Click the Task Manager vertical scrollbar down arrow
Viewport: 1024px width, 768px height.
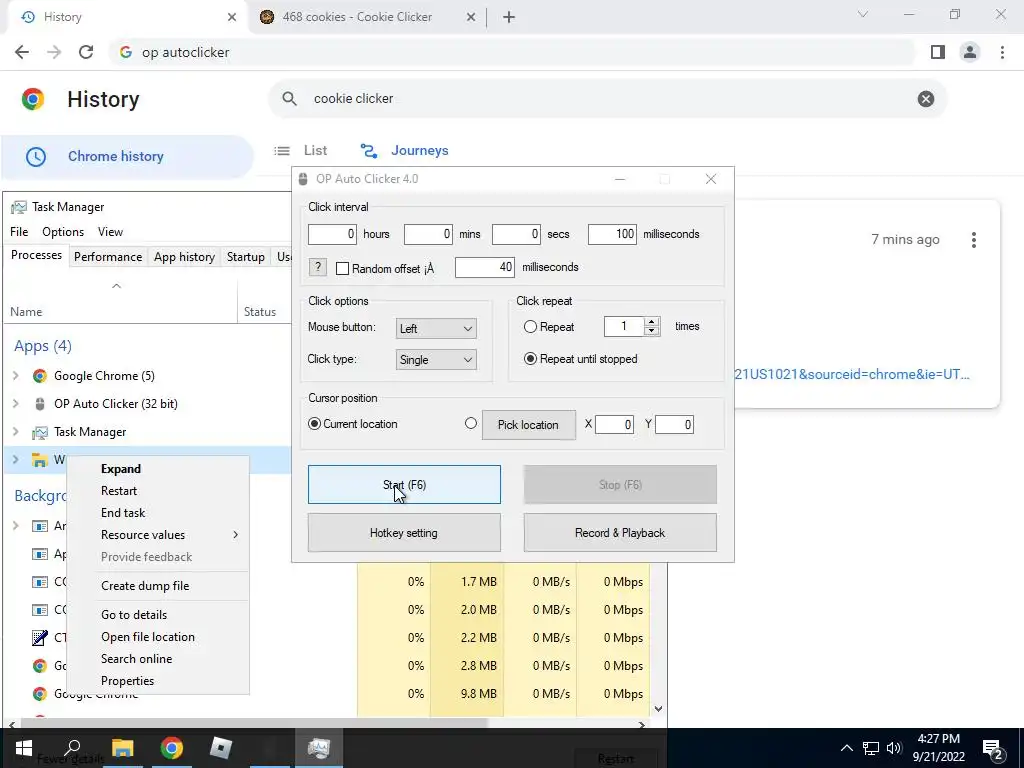click(658, 709)
